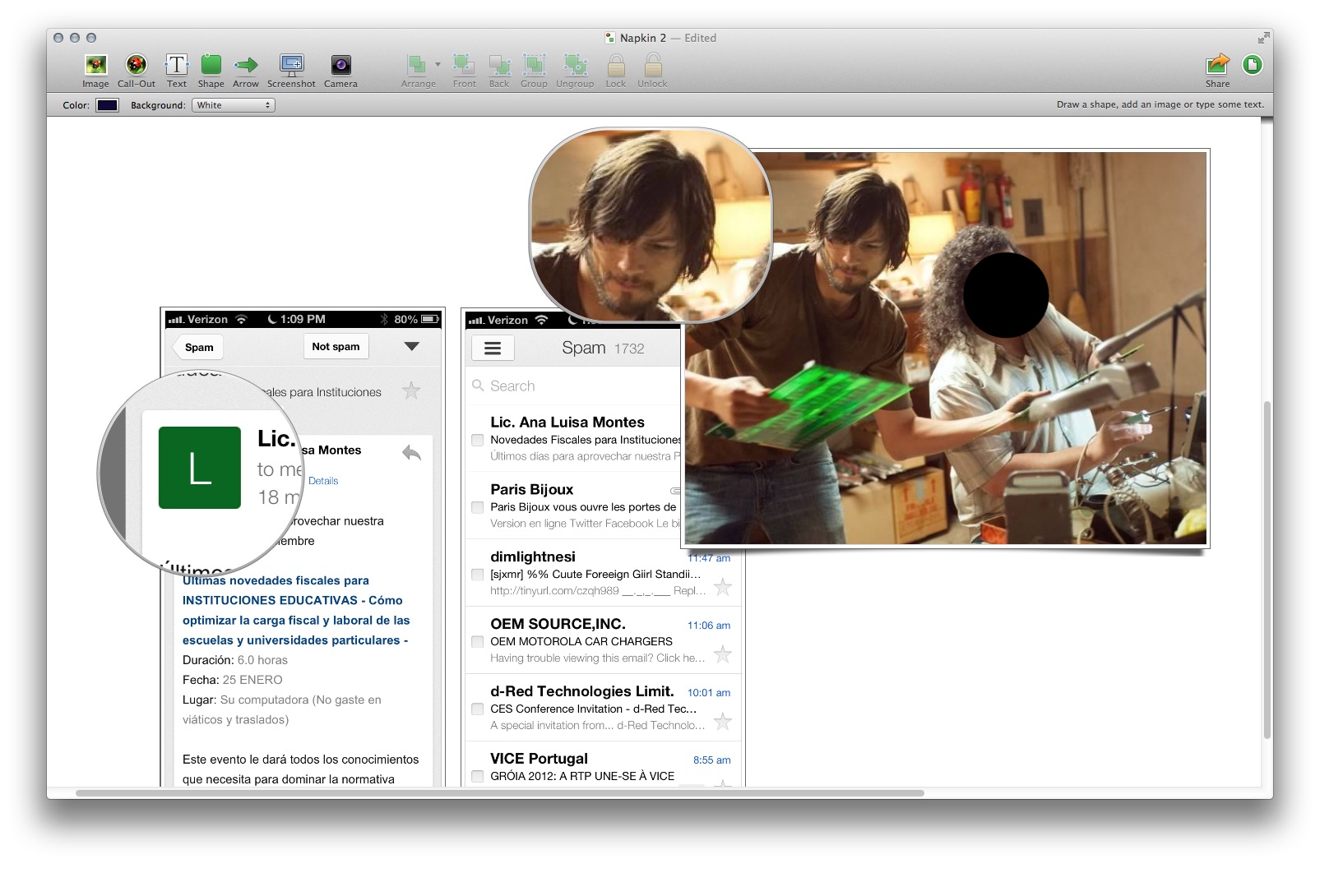The width and height of the screenshot is (1320, 896).
Task: Check the d-Red Technologies email checkbox
Action: tap(477, 709)
